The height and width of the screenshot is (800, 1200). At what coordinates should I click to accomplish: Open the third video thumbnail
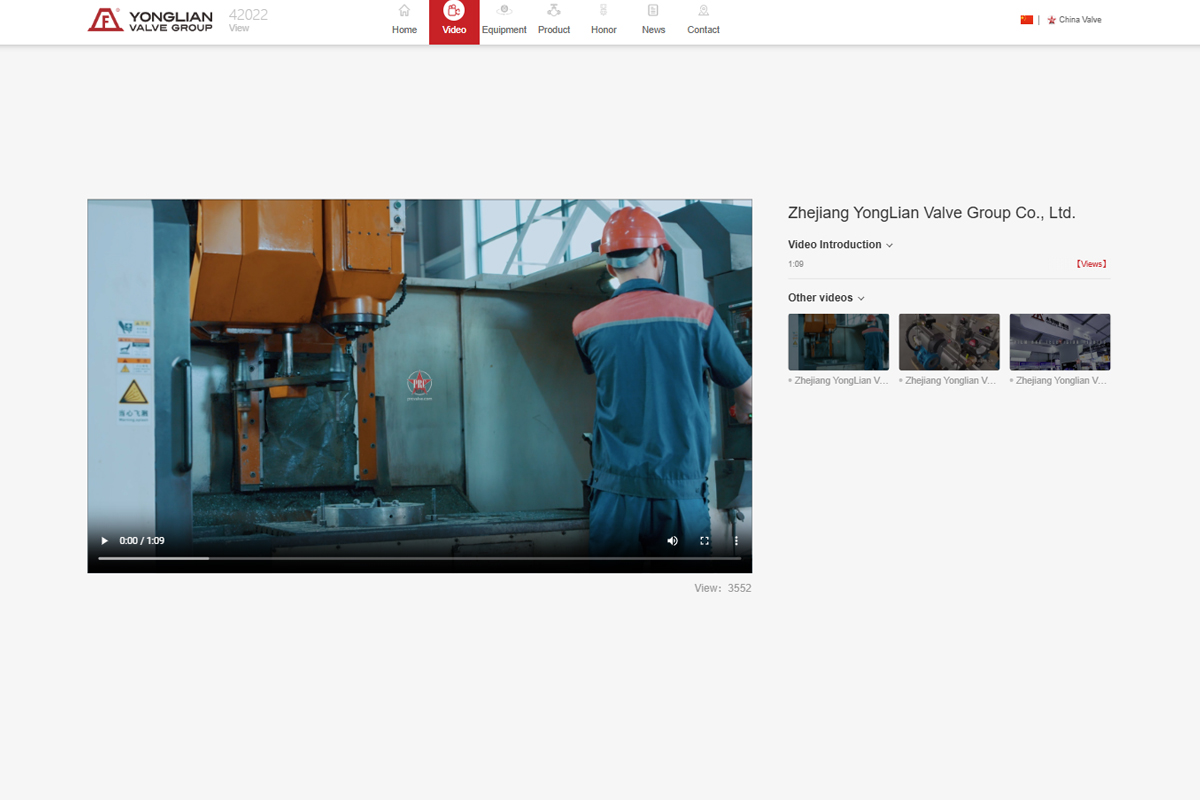[1059, 342]
